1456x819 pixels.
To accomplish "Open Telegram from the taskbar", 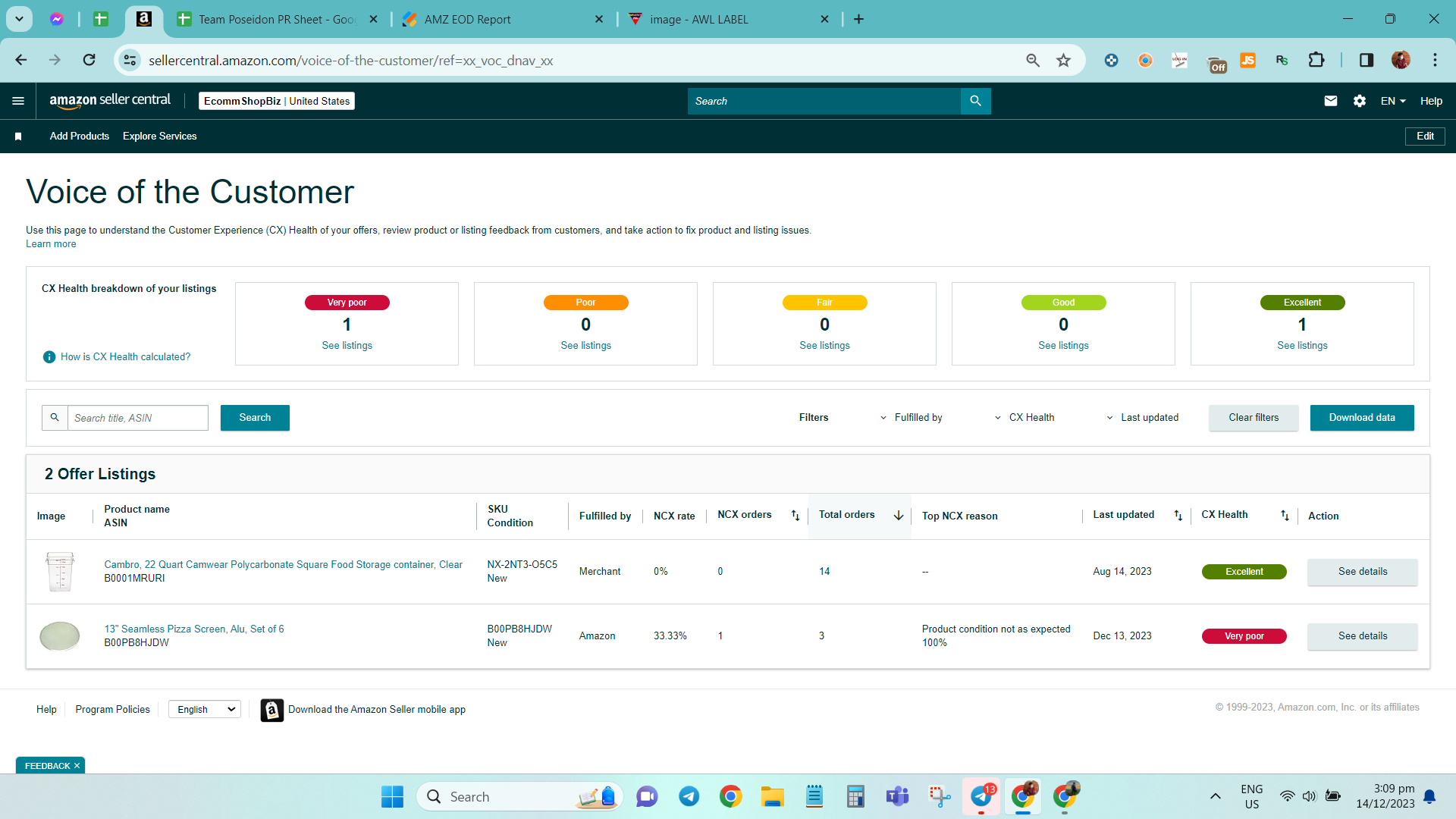I will click(689, 796).
